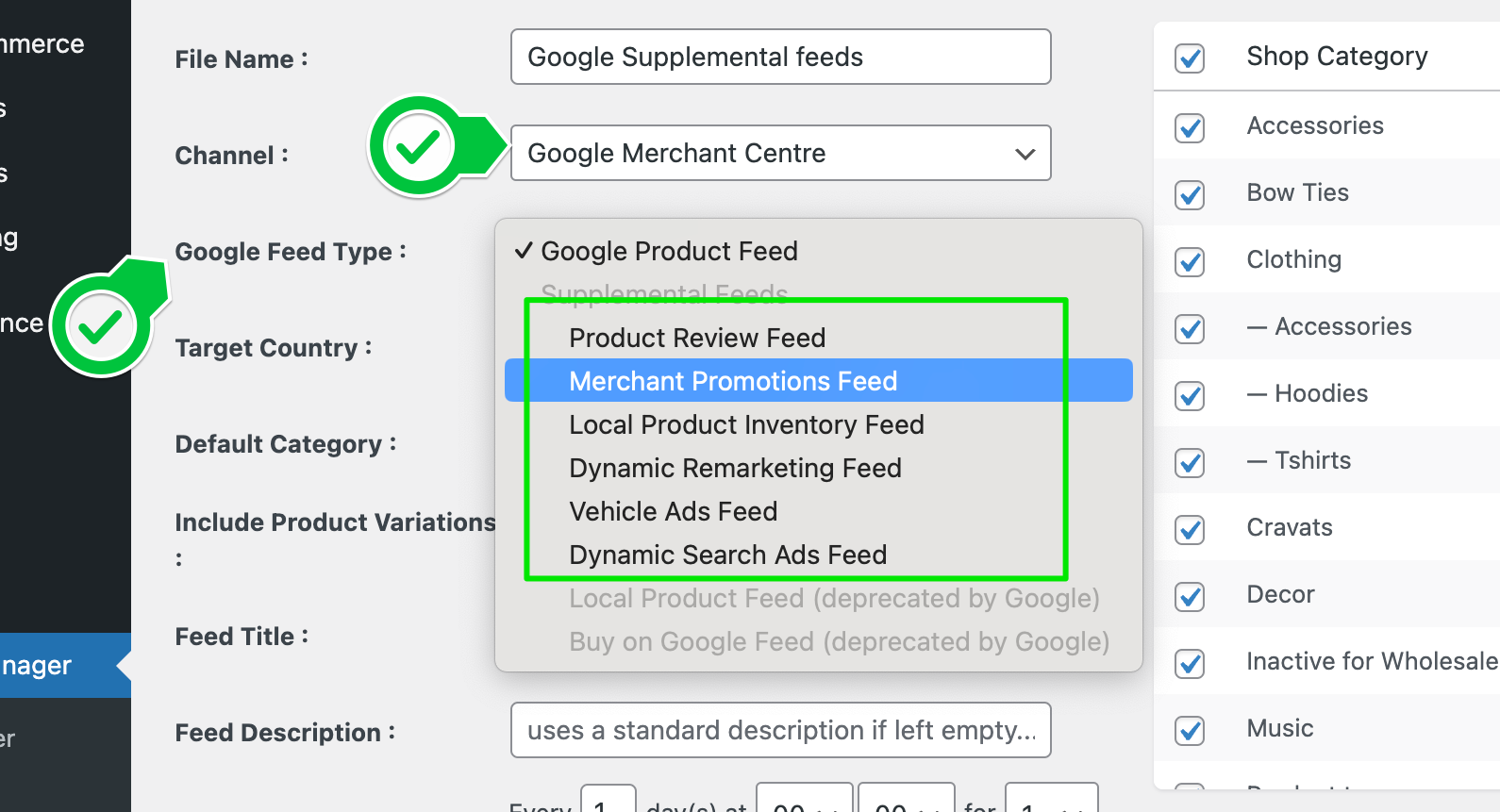Click the File Name text field
Image resolution: width=1500 pixels, height=812 pixels.
tap(780, 58)
